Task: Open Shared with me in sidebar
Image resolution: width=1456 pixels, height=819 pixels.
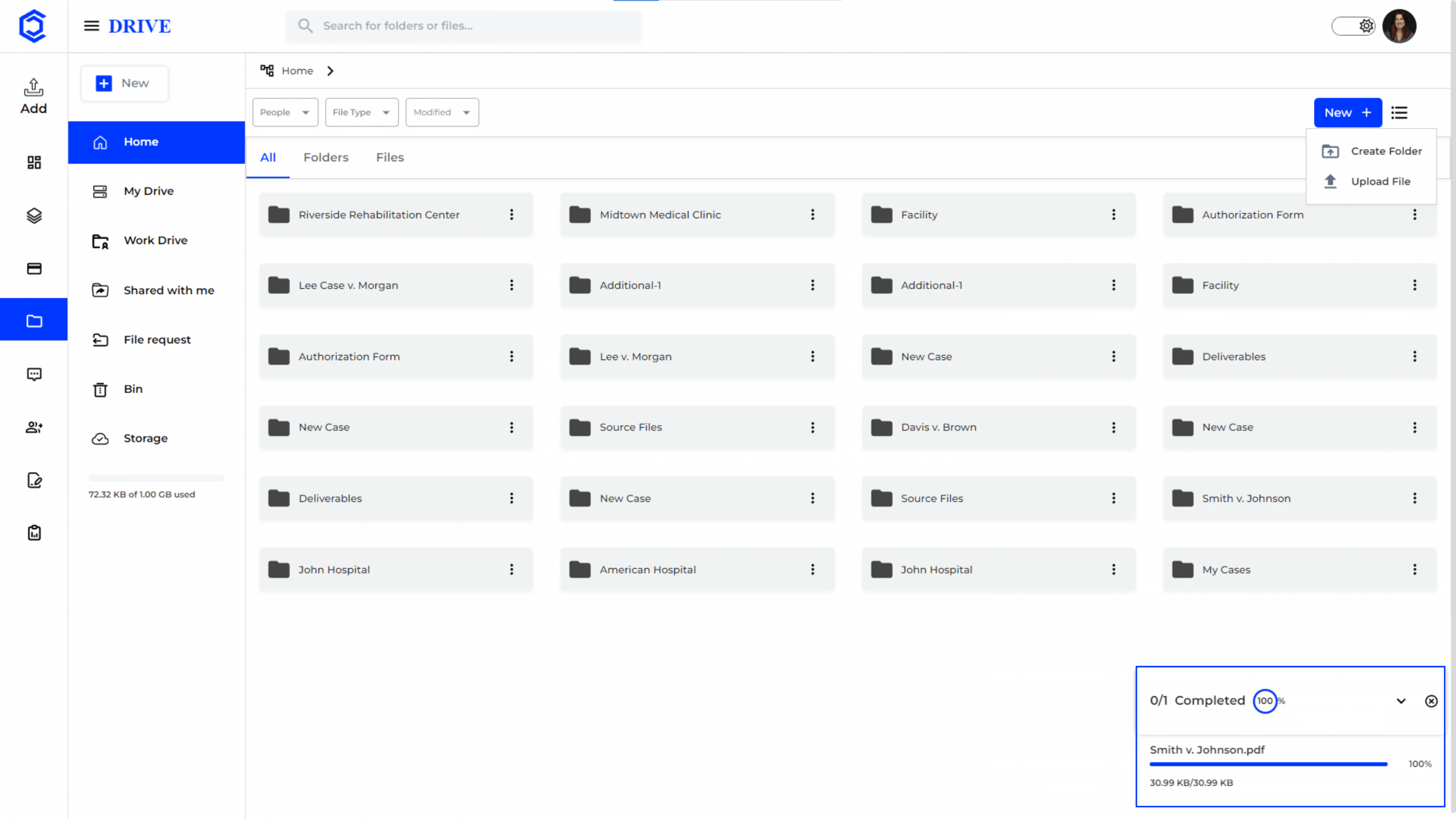Action: [157, 290]
